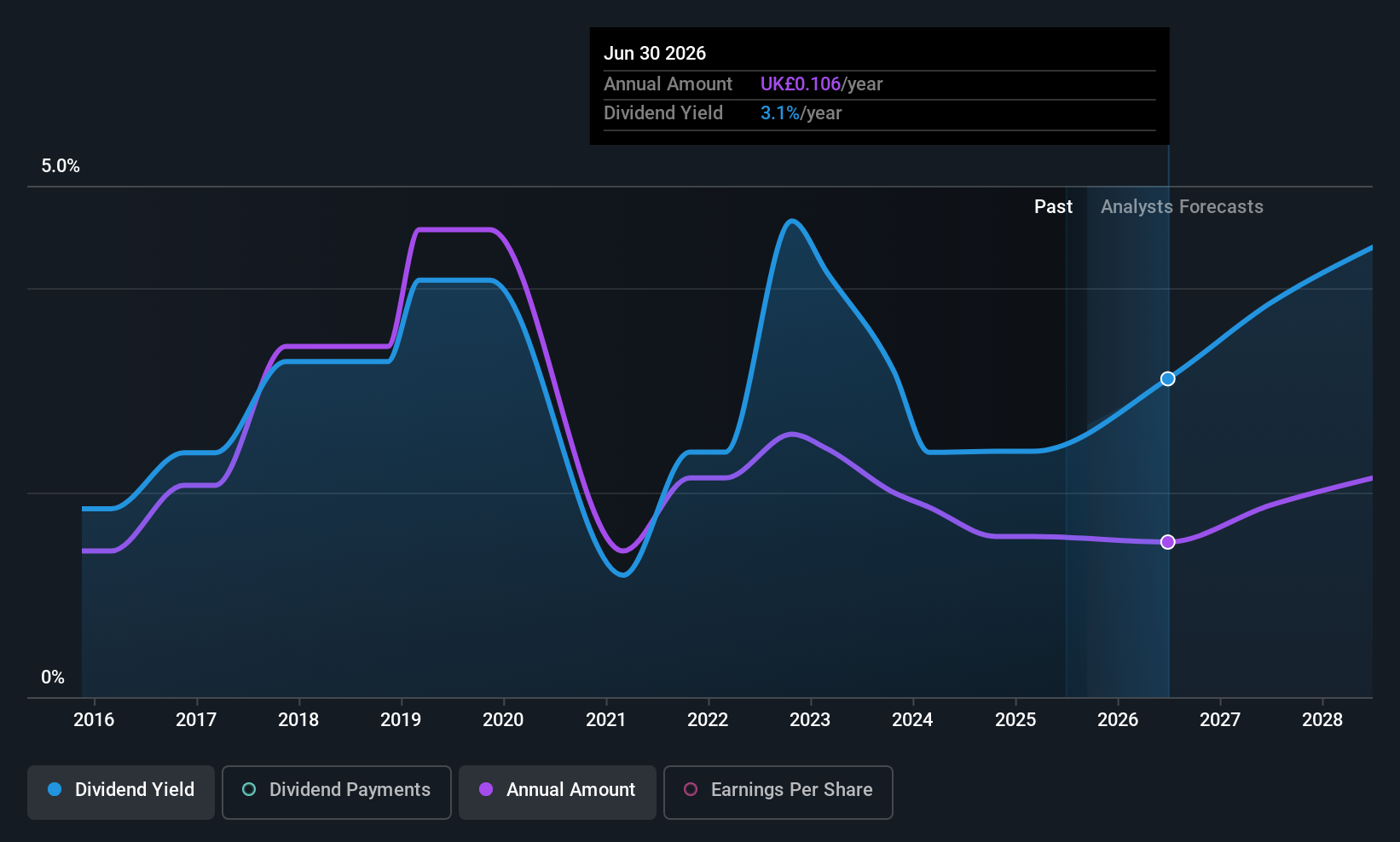Click the 2028 axis label
Viewport: 1400px width, 842px height.
point(1322,719)
